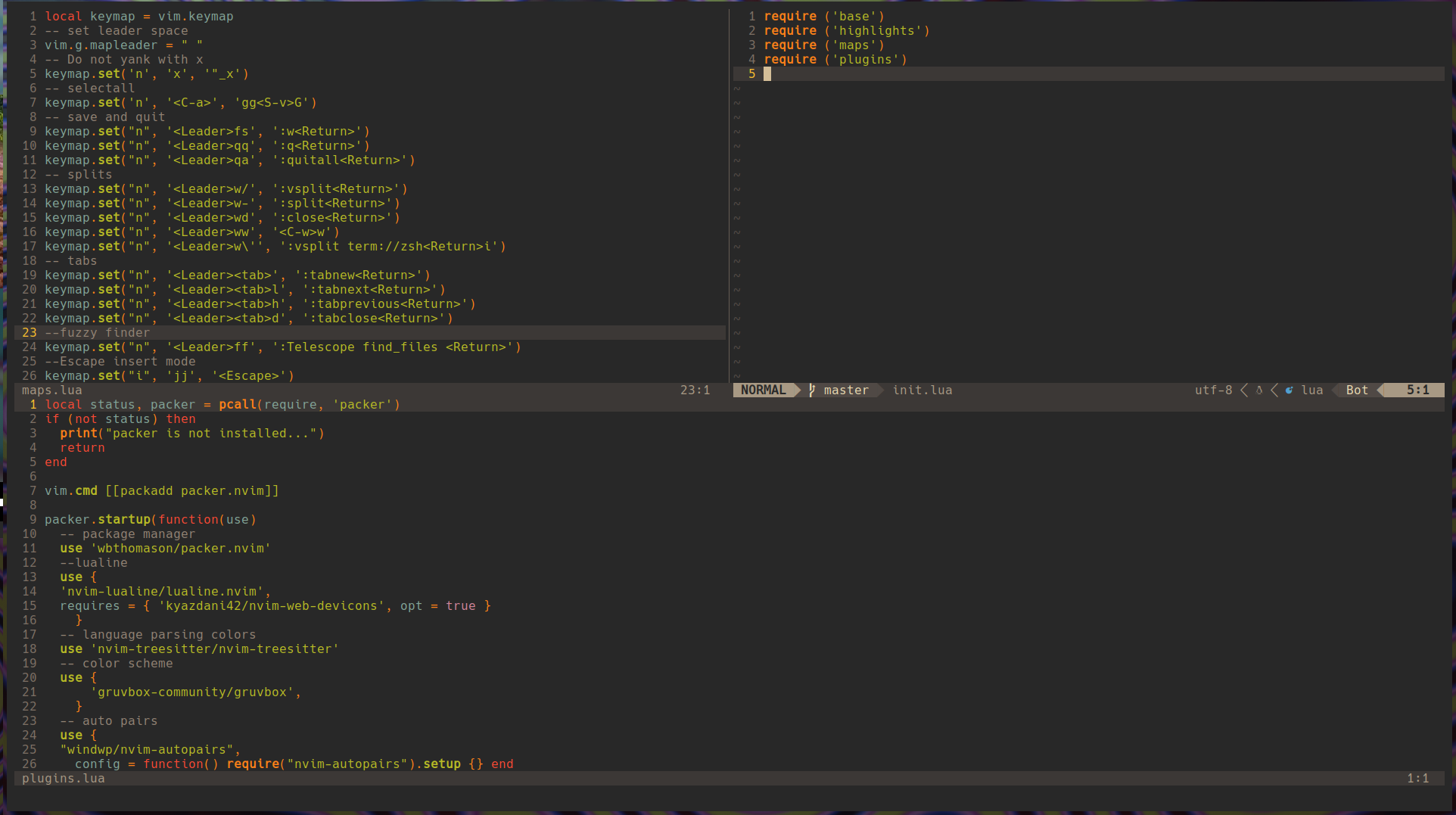Click the '<Leader>qq' quit keymap line
Viewport: 1456px width, 815px height.
coord(207,146)
